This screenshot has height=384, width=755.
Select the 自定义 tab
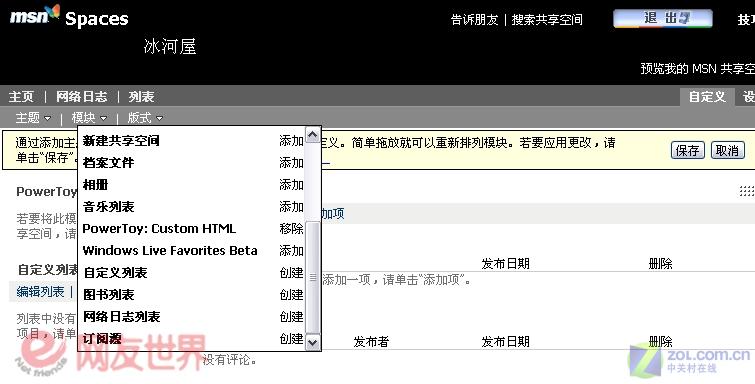point(707,97)
